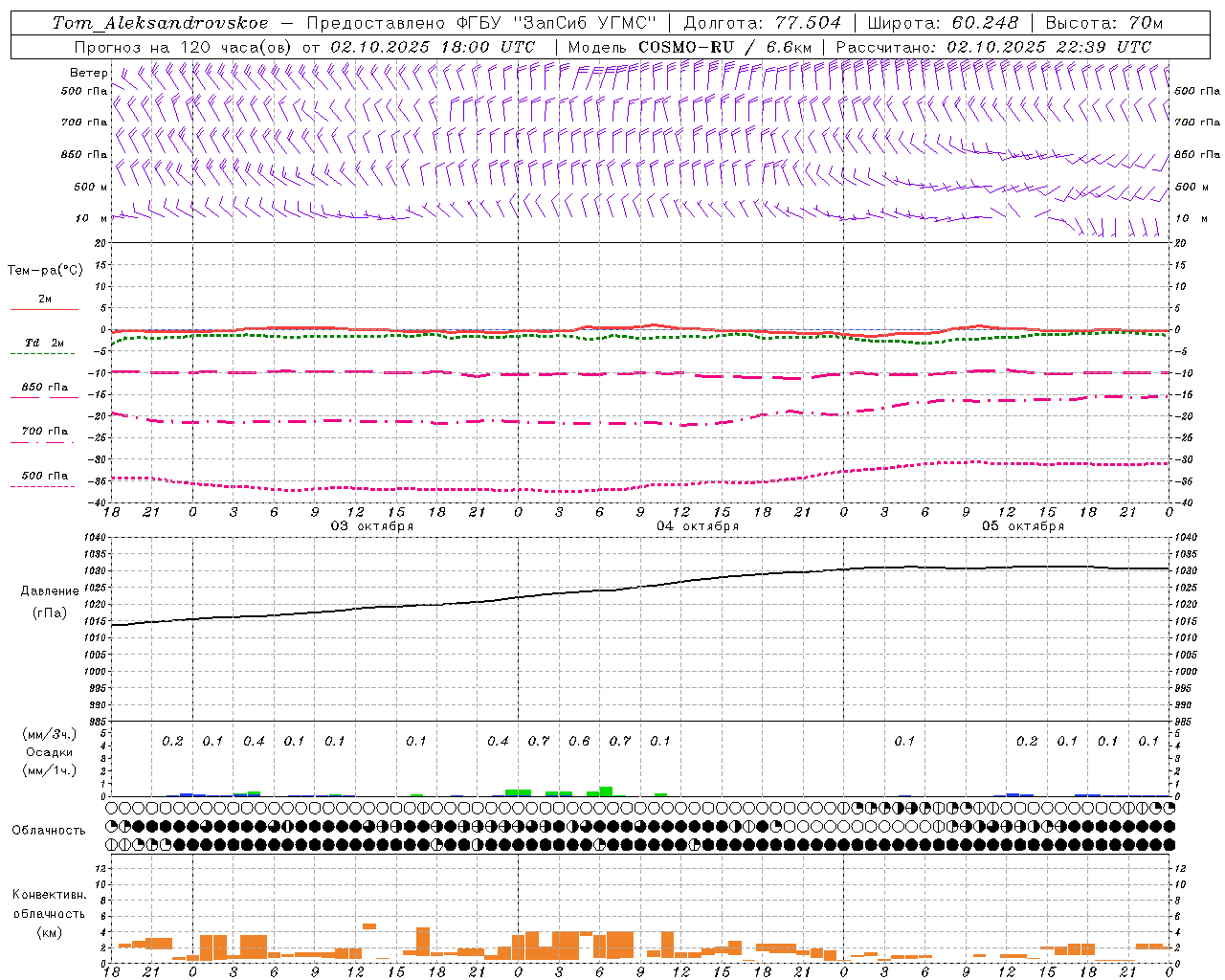Click the 'Широта: 60.248' value
Image resolution: width=1225 pixels, height=980 pixels.
point(943,23)
